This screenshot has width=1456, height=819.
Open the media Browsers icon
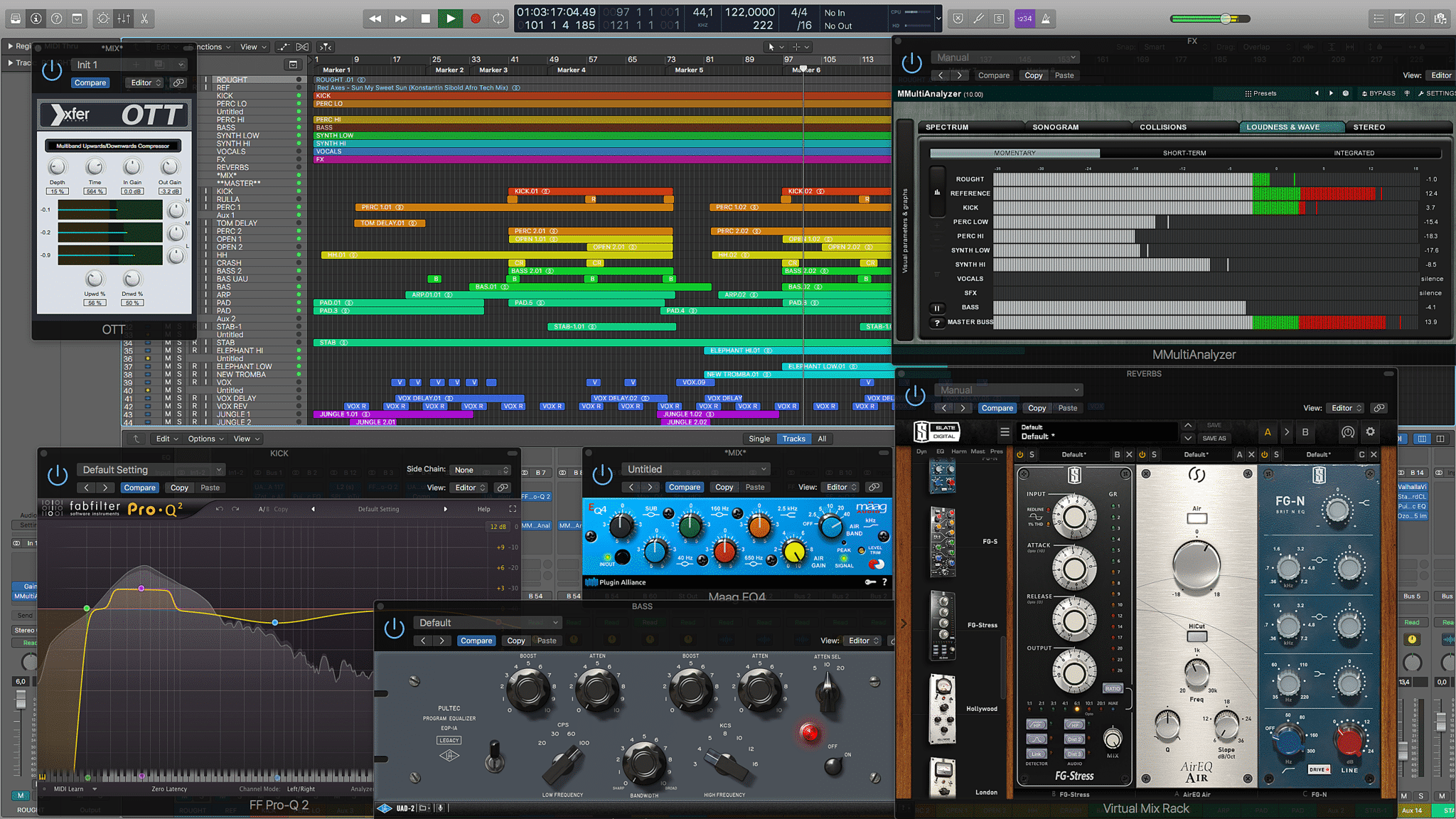pyautogui.click(x=1440, y=18)
